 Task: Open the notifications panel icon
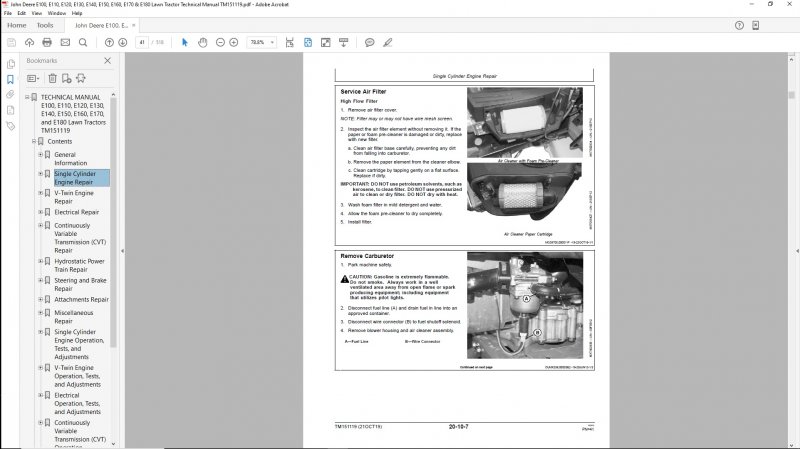click(756, 25)
